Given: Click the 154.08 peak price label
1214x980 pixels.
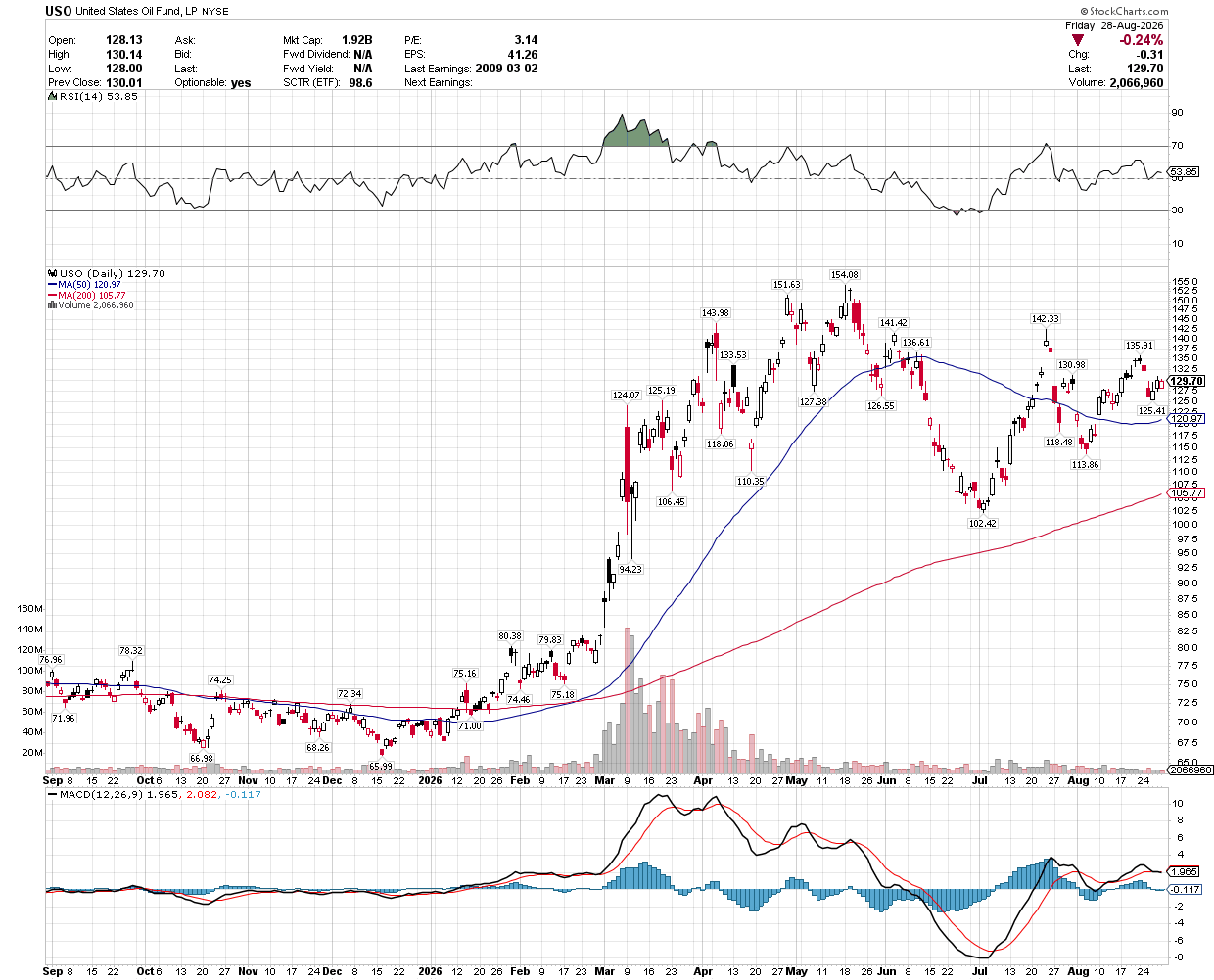Looking at the screenshot, I should coord(844,275).
